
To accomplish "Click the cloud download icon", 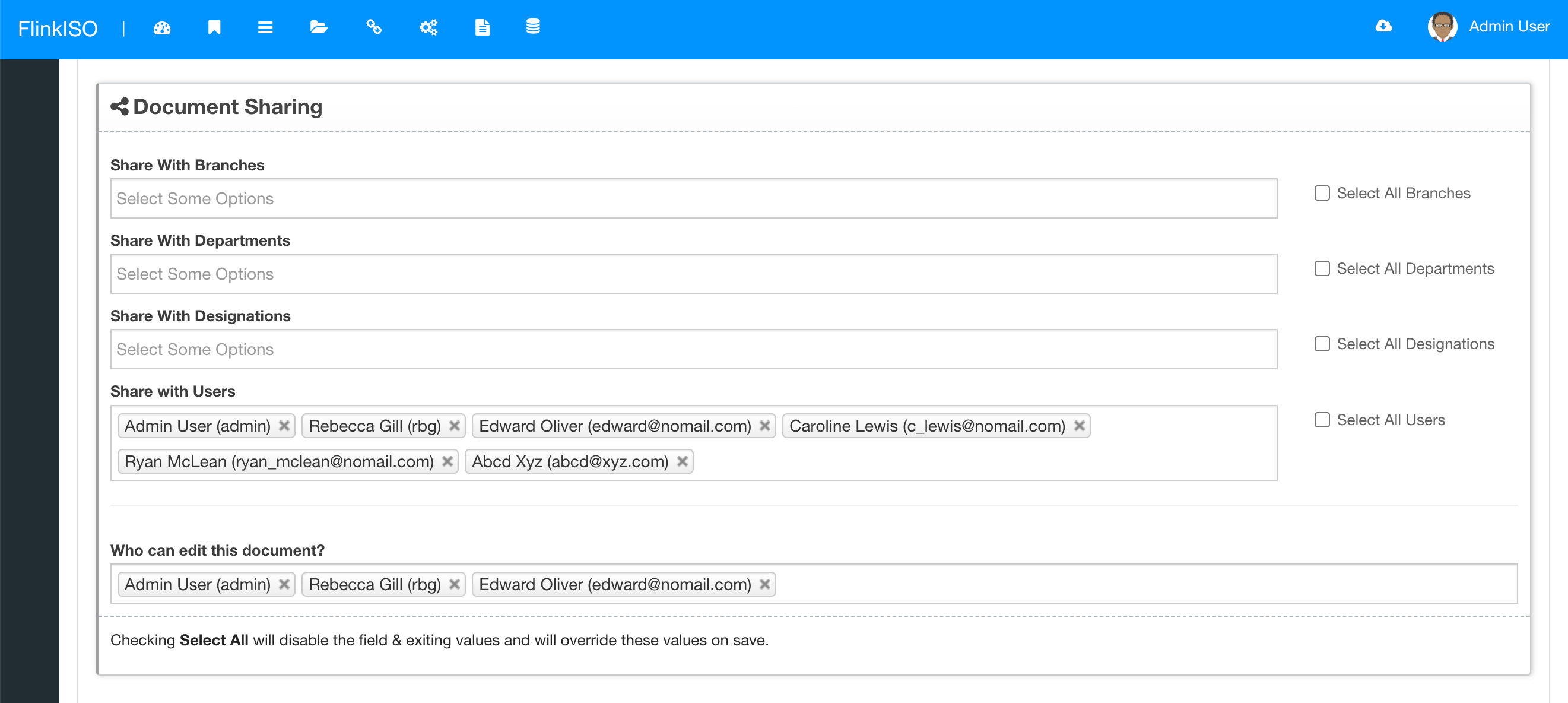I will 1383,26.
